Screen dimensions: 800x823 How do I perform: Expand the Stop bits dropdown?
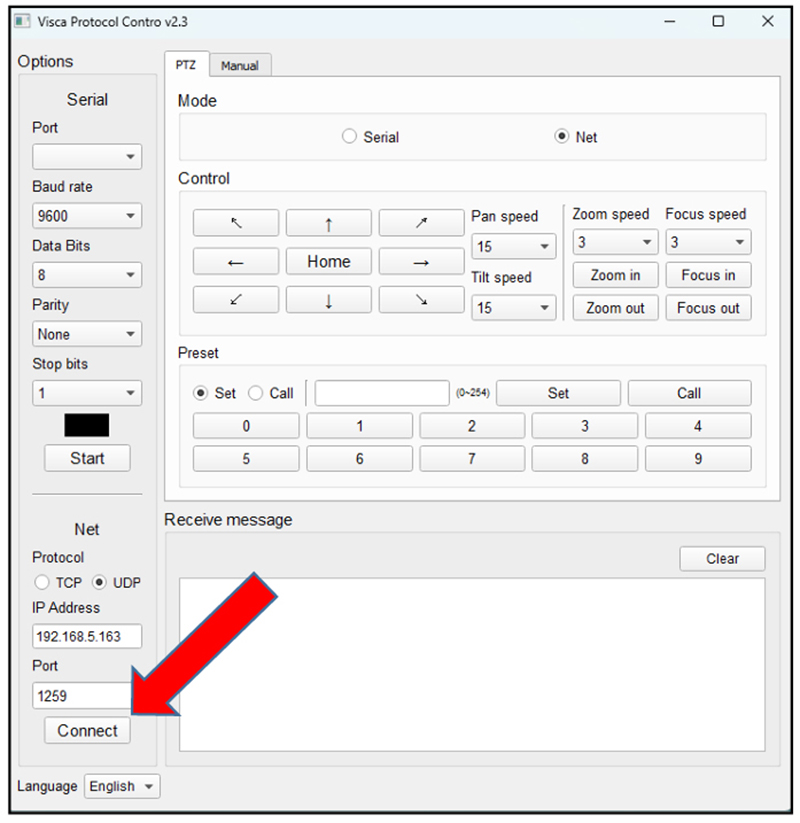(x=87, y=393)
